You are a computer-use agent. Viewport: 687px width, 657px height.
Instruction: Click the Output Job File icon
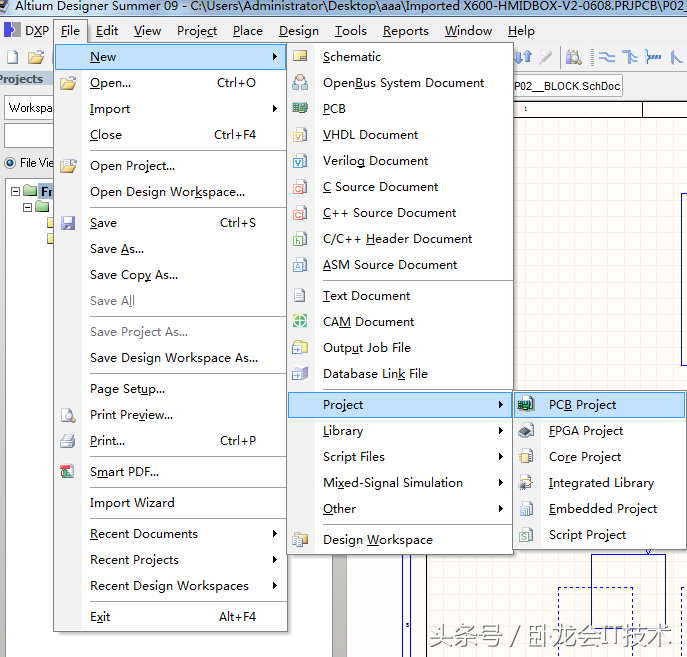point(300,347)
